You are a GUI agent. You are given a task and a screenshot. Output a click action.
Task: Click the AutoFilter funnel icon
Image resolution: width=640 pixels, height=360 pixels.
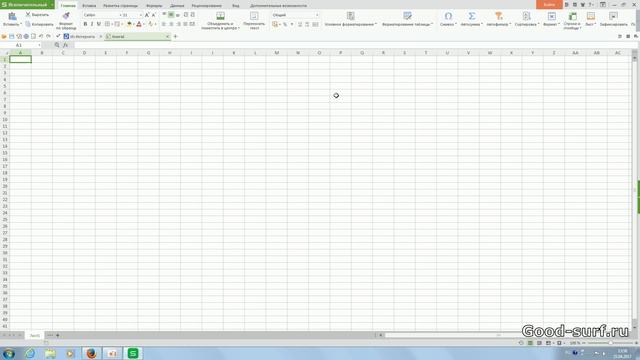pos(498,16)
